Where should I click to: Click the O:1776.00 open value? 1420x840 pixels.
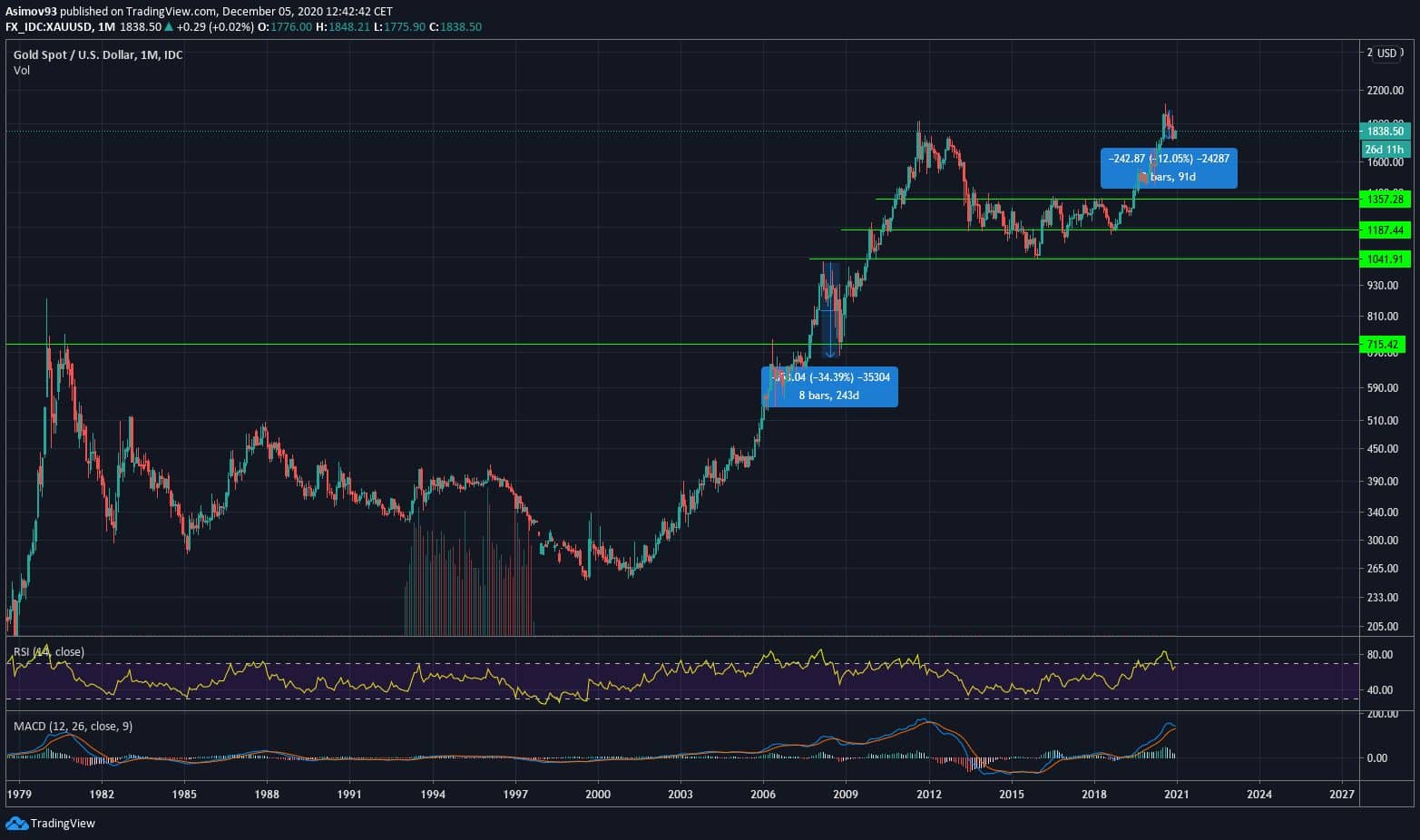point(285,27)
